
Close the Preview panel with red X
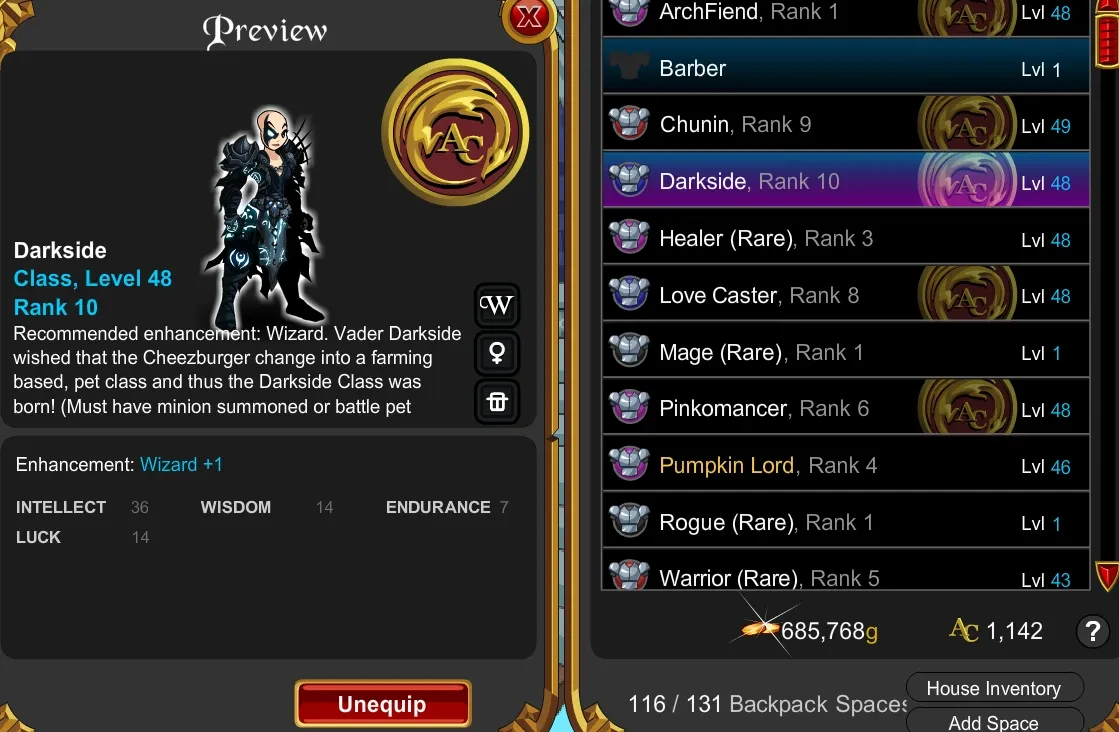coord(529,17)
